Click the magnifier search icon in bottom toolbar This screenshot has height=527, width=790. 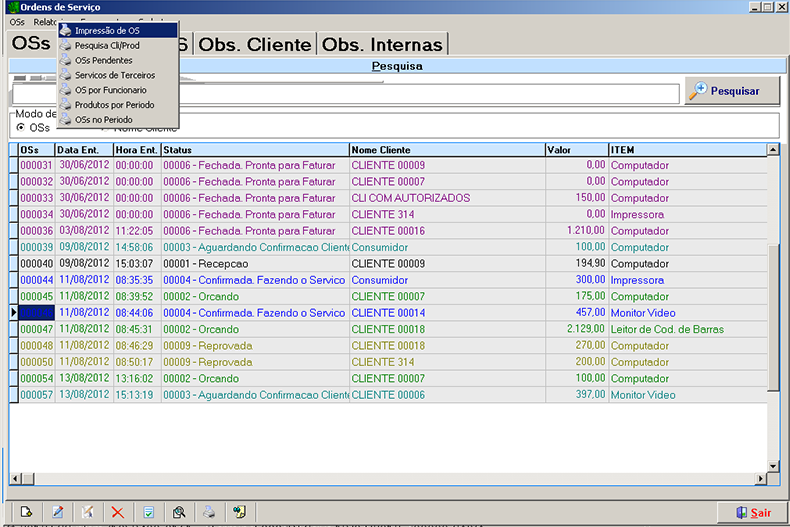tap(178, 512)
